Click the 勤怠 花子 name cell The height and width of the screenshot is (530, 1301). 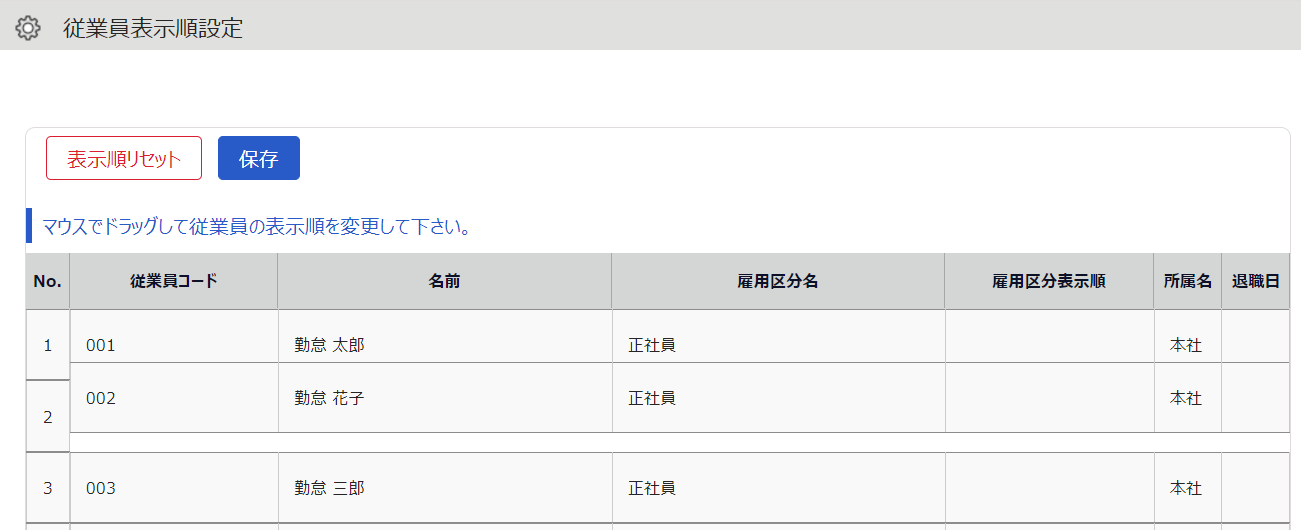(444, 398)
